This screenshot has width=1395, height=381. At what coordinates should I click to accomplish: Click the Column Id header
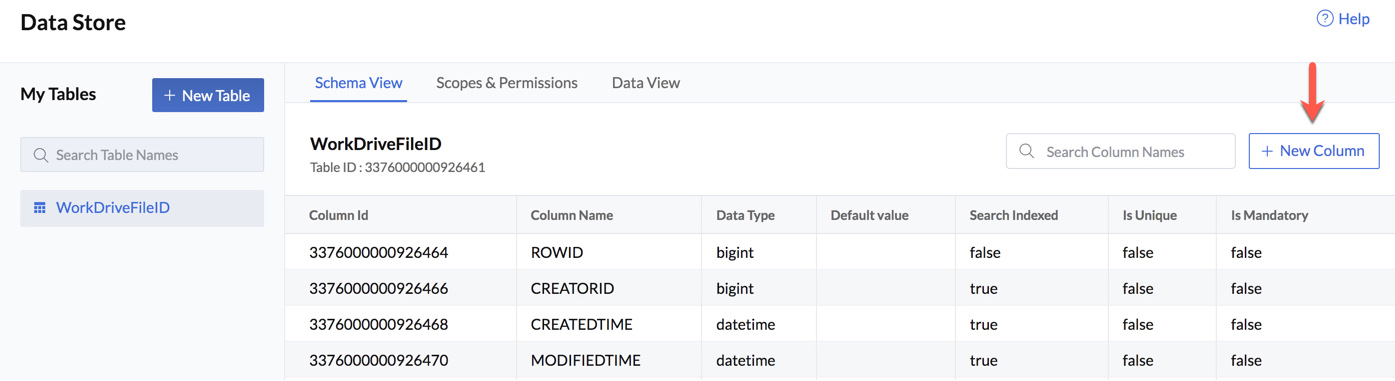339,215
